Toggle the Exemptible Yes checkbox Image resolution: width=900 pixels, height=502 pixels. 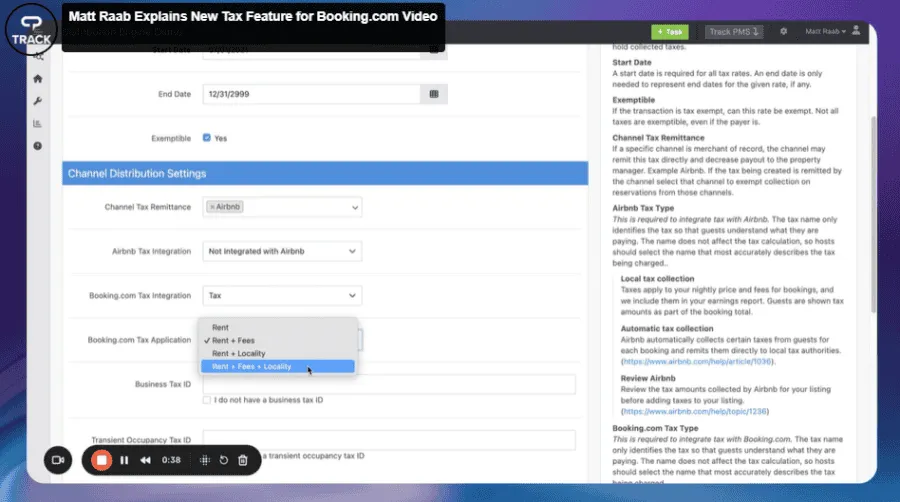(207, 138)
